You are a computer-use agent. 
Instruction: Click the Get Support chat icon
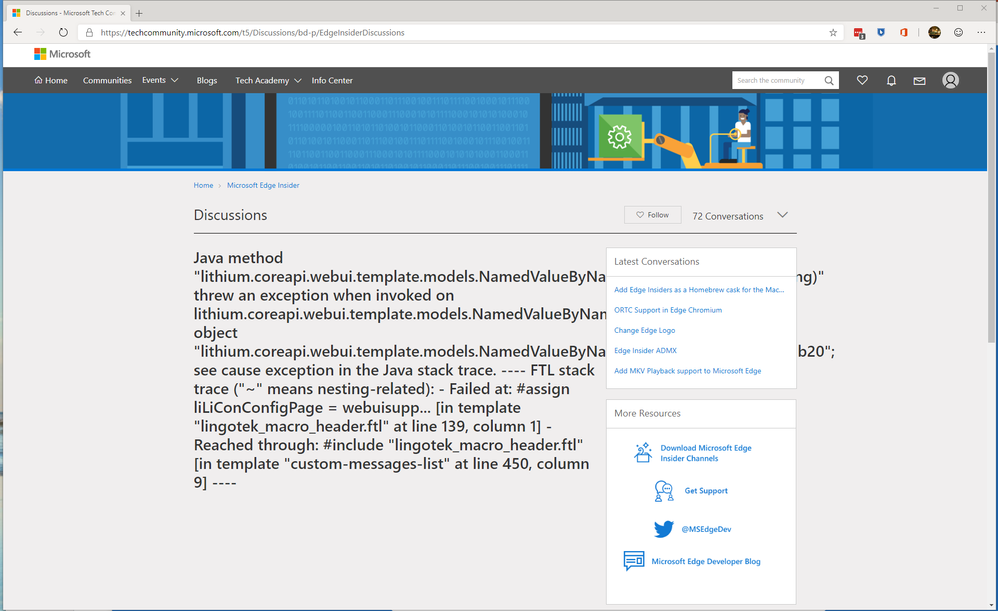coord(664,491)
